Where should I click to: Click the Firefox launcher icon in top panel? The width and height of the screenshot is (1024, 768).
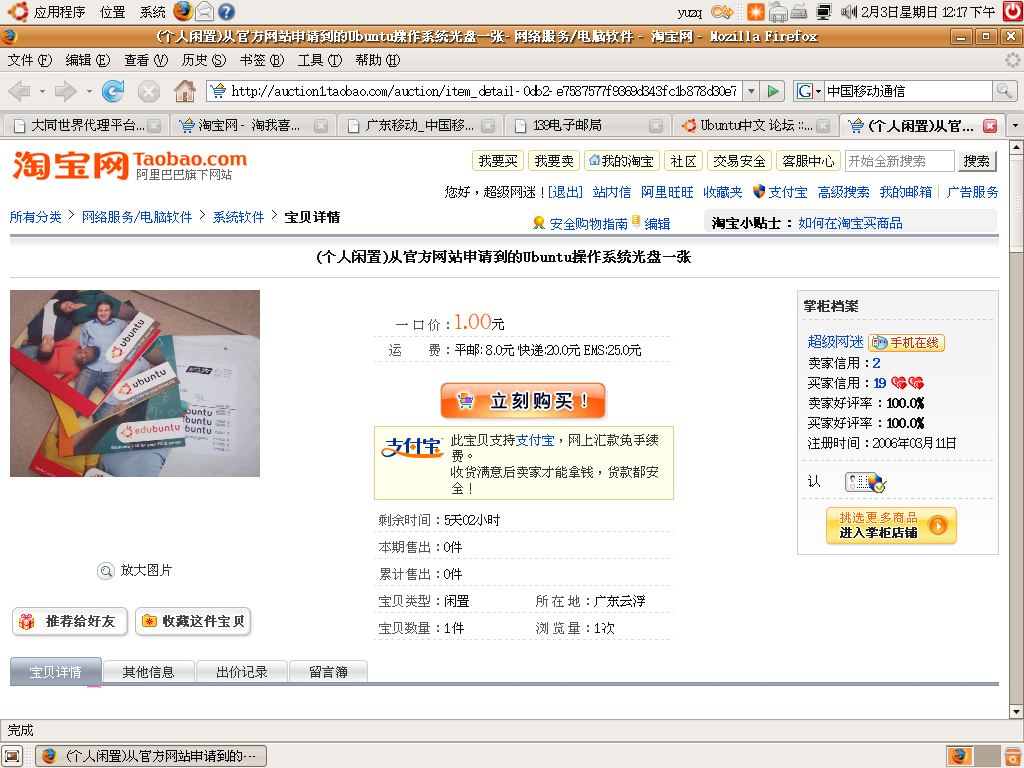184,11
